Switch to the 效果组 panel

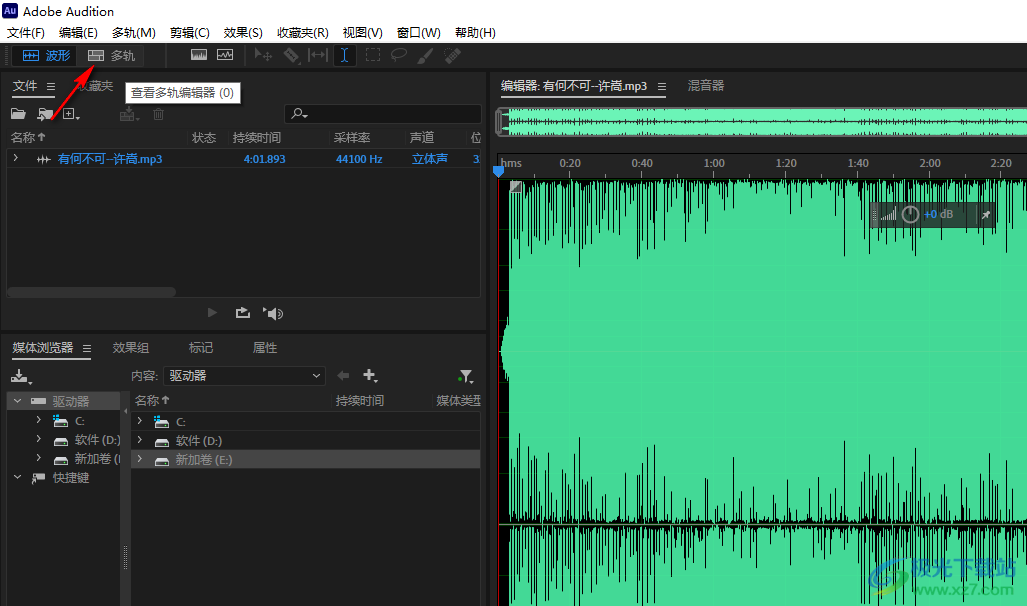point(130,347)
